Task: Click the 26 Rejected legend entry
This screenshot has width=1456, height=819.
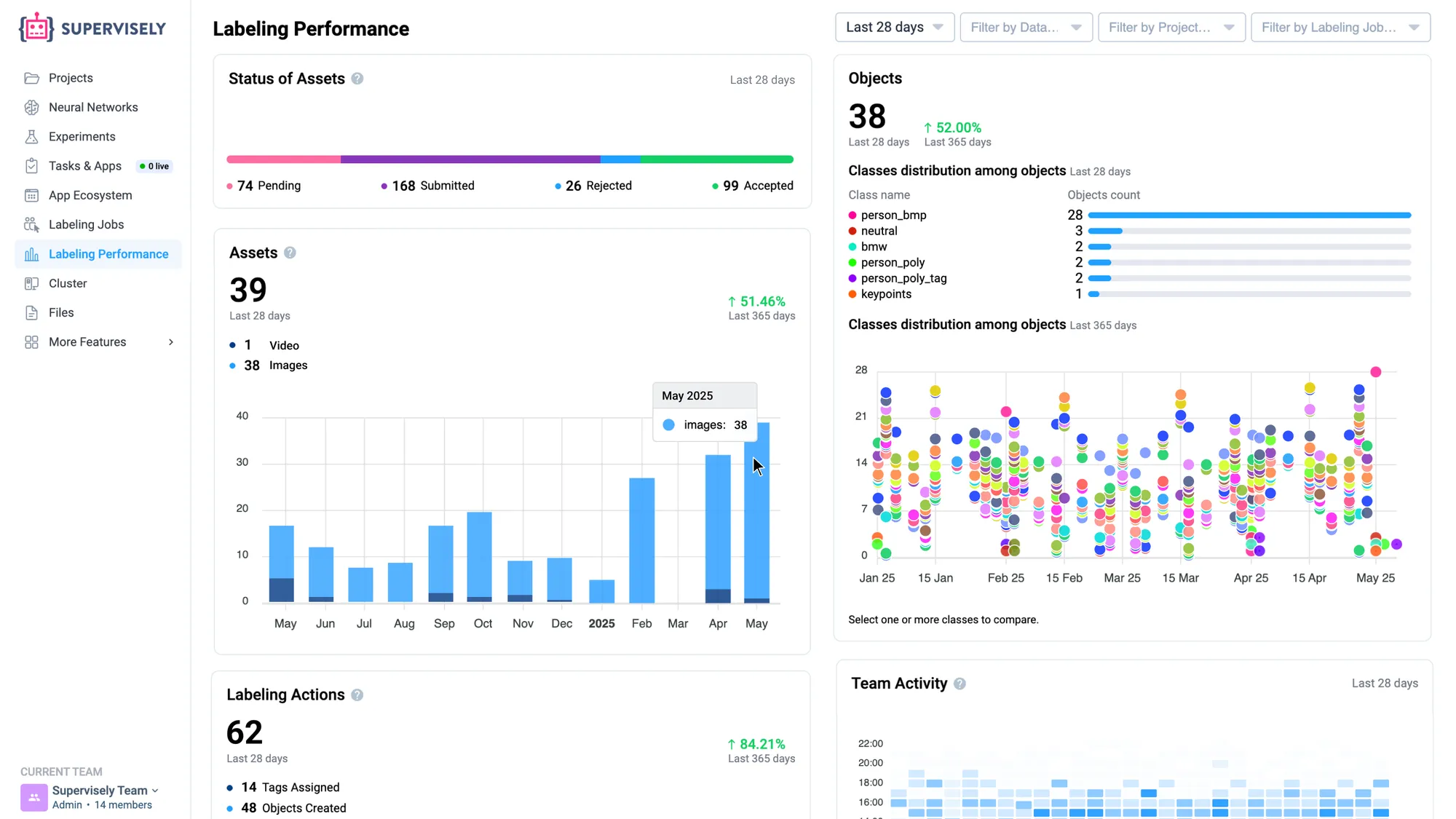Action: [593, 186]
